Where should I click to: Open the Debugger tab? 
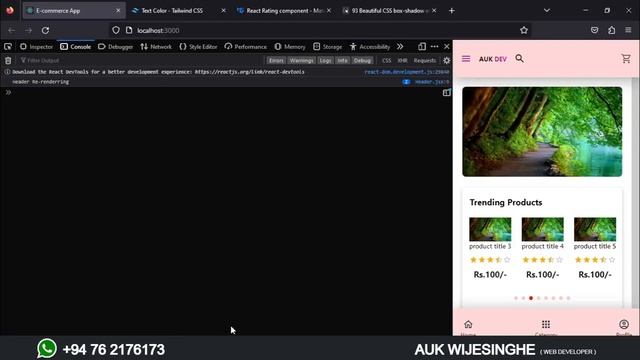pos(116,47)
